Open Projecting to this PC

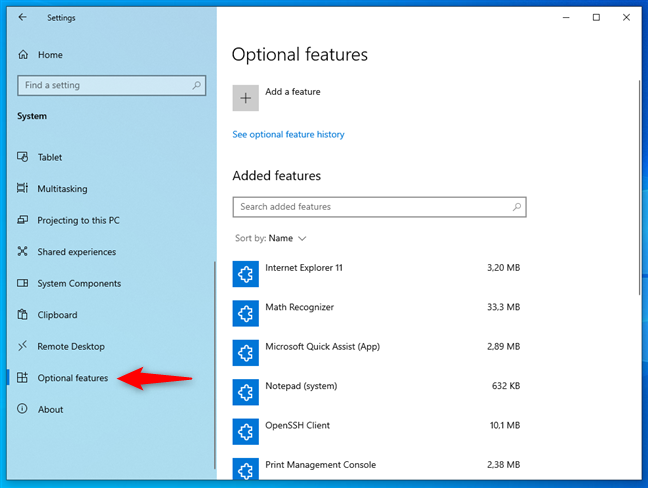click(x=79, y=220)
